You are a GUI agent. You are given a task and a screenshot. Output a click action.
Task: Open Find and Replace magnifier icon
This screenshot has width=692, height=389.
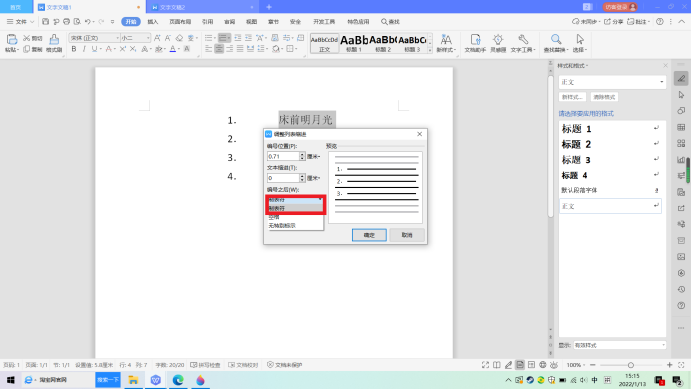pos(556,43)
